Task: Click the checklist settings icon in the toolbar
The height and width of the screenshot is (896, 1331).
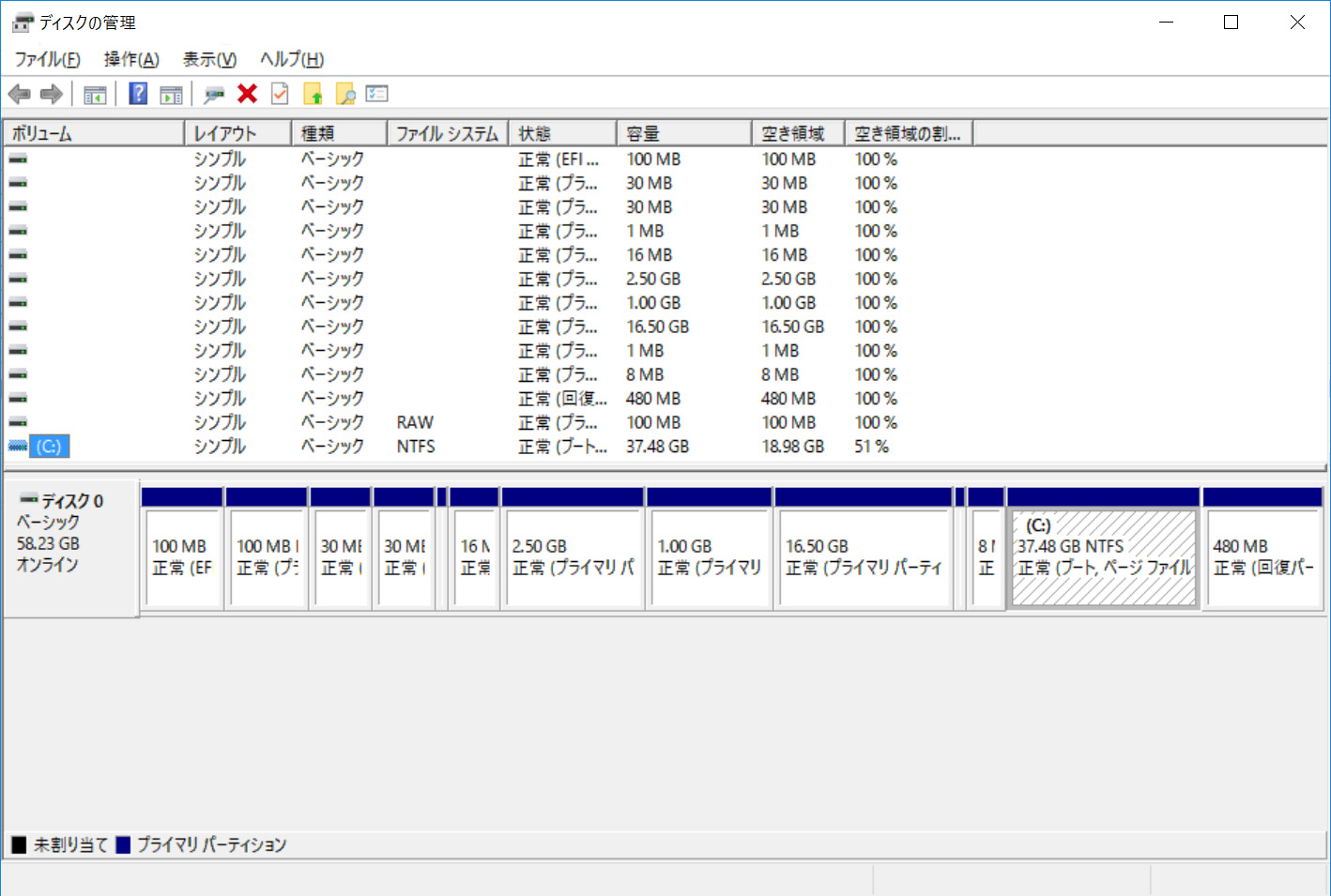Action: point(377,93)
